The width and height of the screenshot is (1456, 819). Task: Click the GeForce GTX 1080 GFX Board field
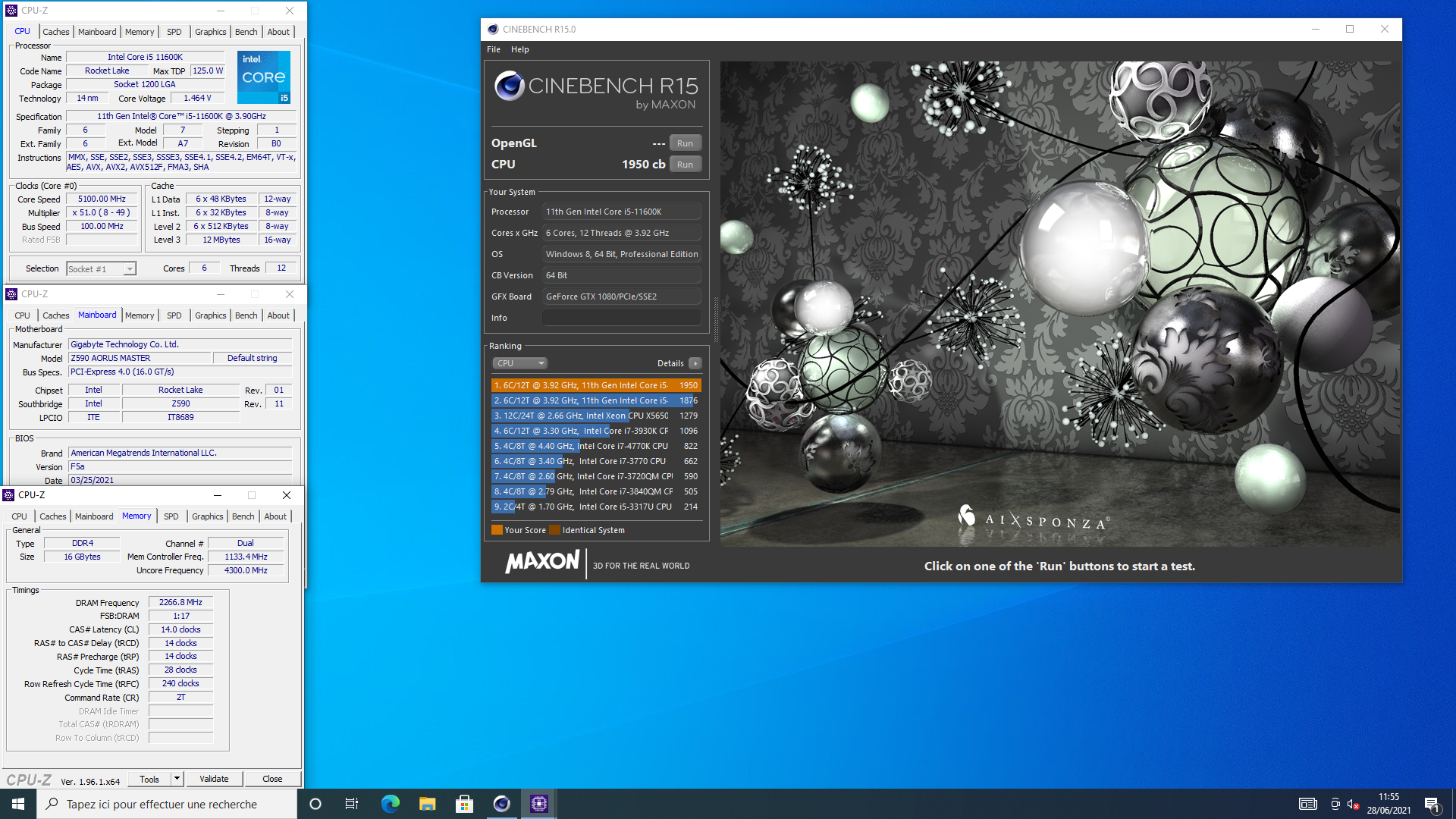coord(621,297)
